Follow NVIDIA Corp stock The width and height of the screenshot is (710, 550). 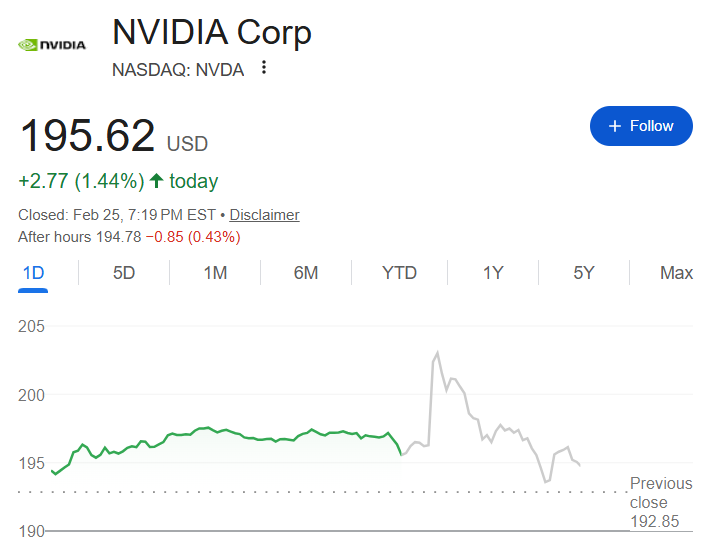coord(641,126)
